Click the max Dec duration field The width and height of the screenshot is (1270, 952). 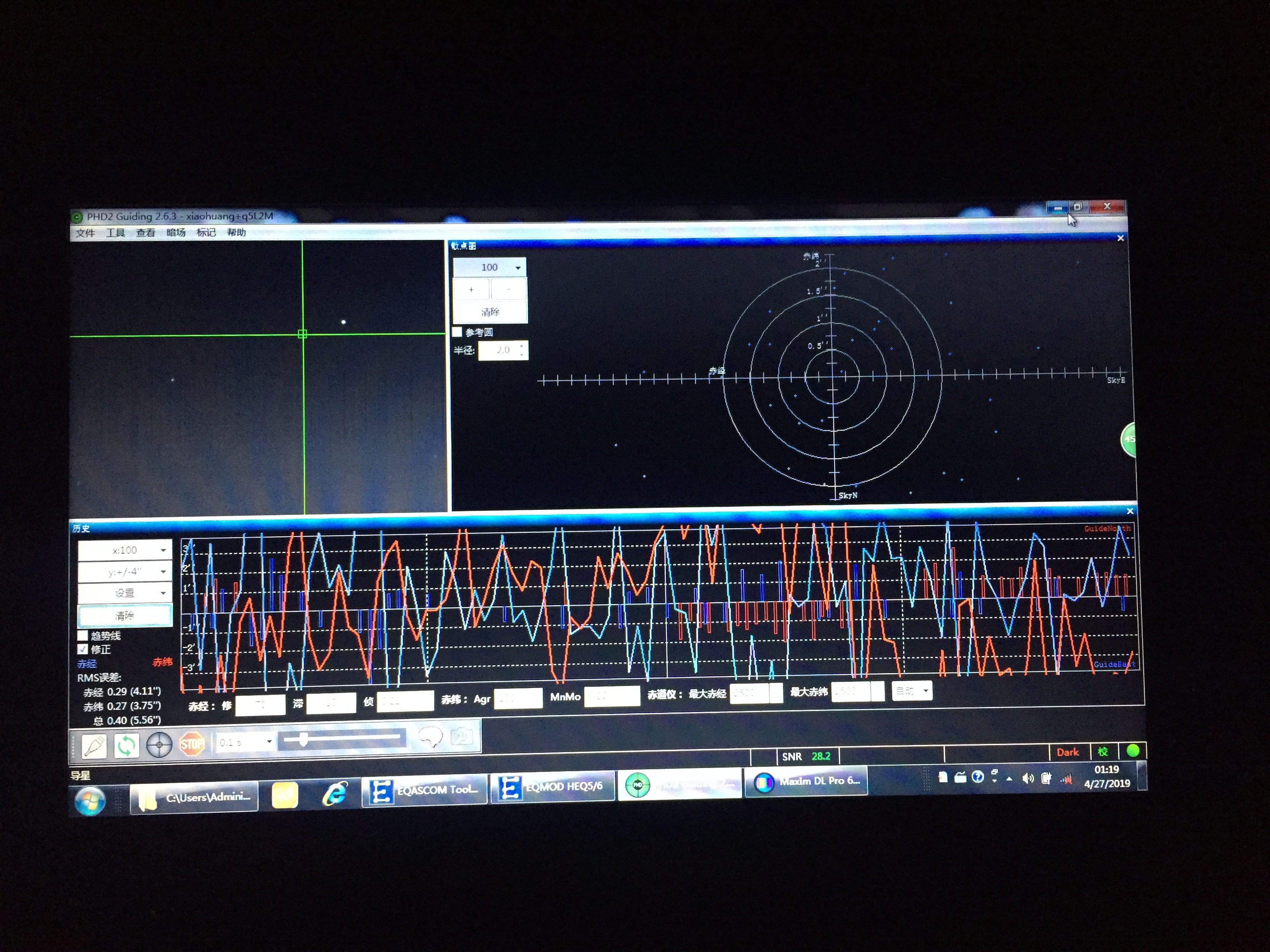tap(851, 691)
